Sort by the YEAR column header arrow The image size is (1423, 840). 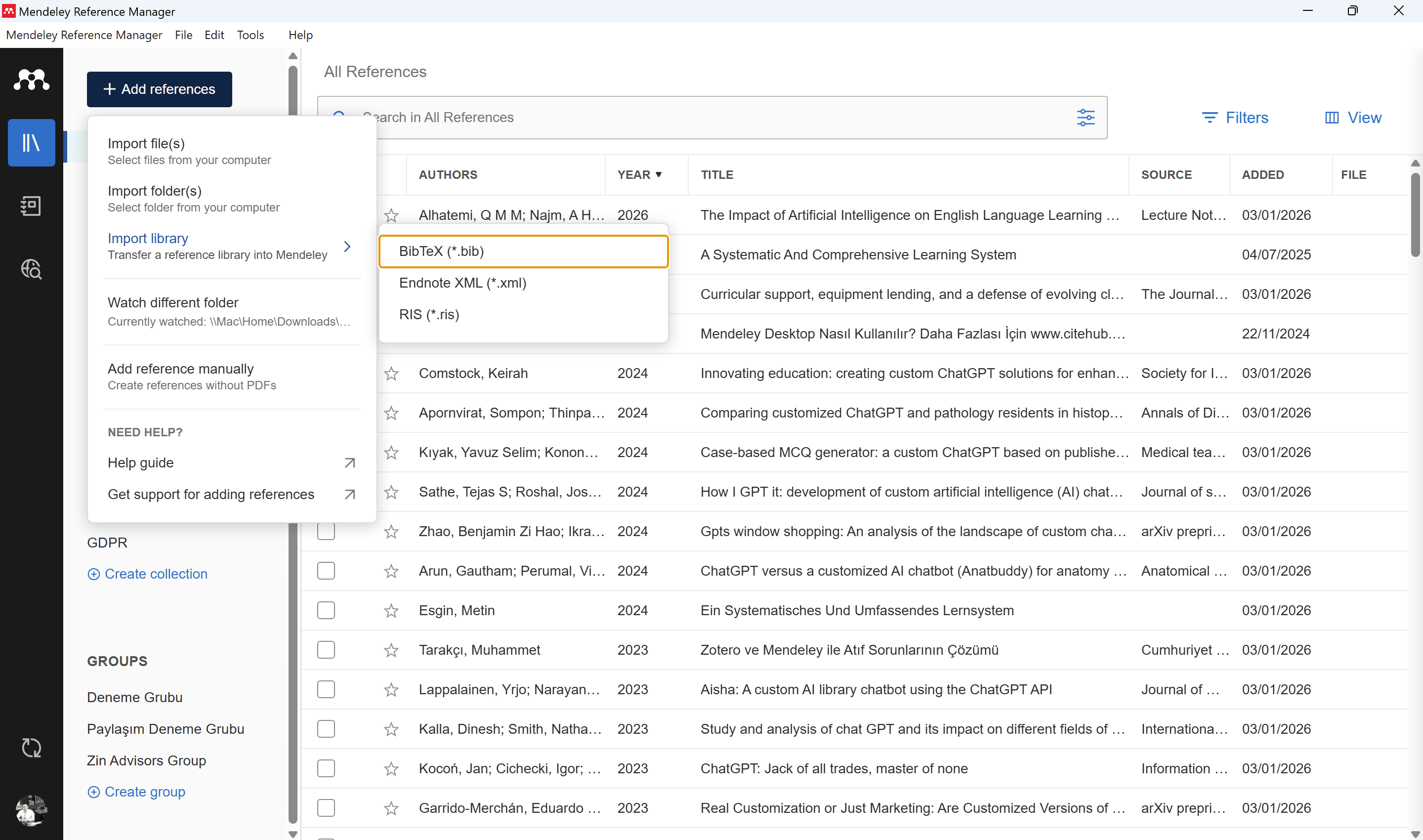[658, 175]
